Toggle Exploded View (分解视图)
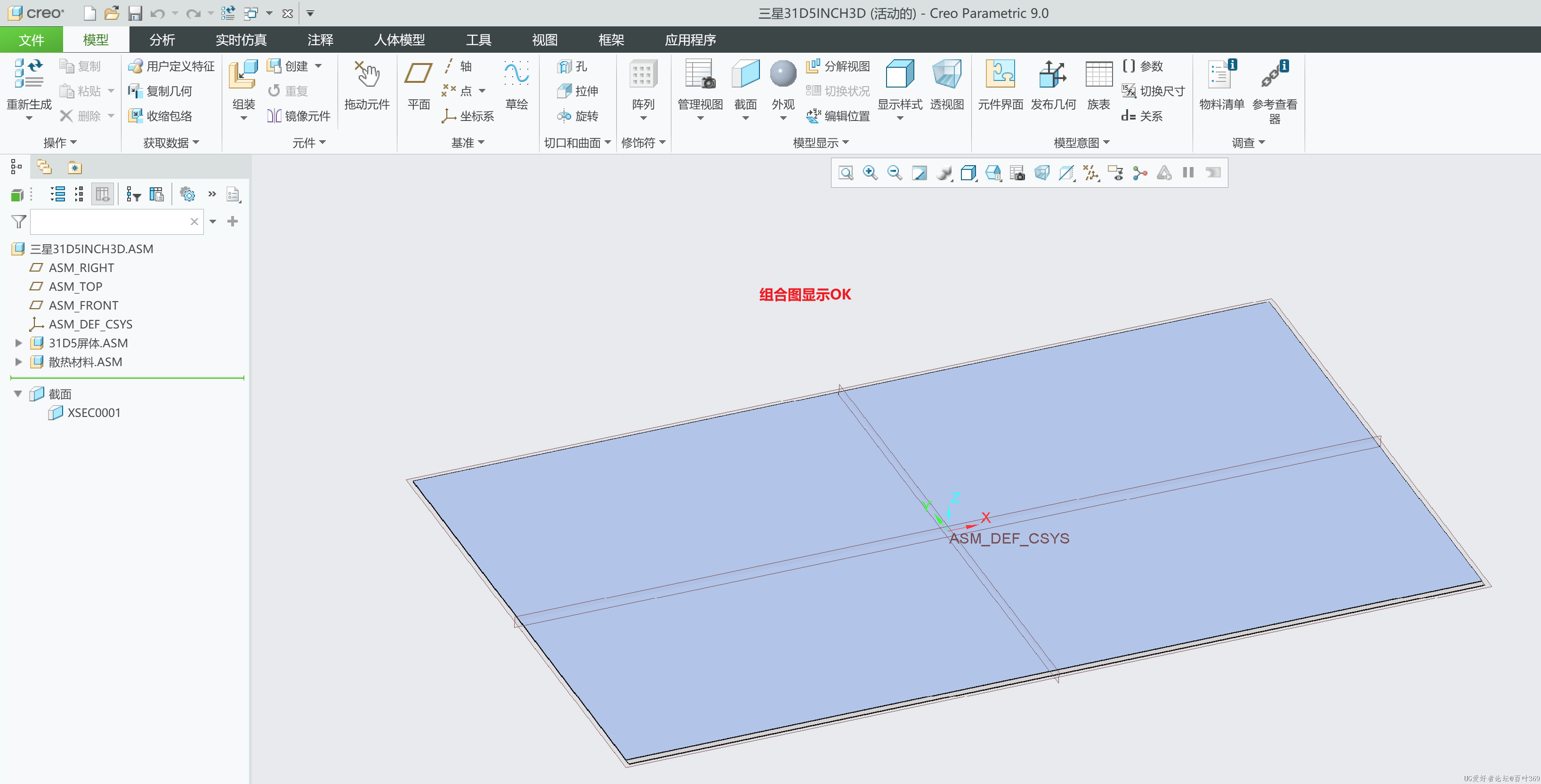The image size is (1541, 784). pos(838,66)
